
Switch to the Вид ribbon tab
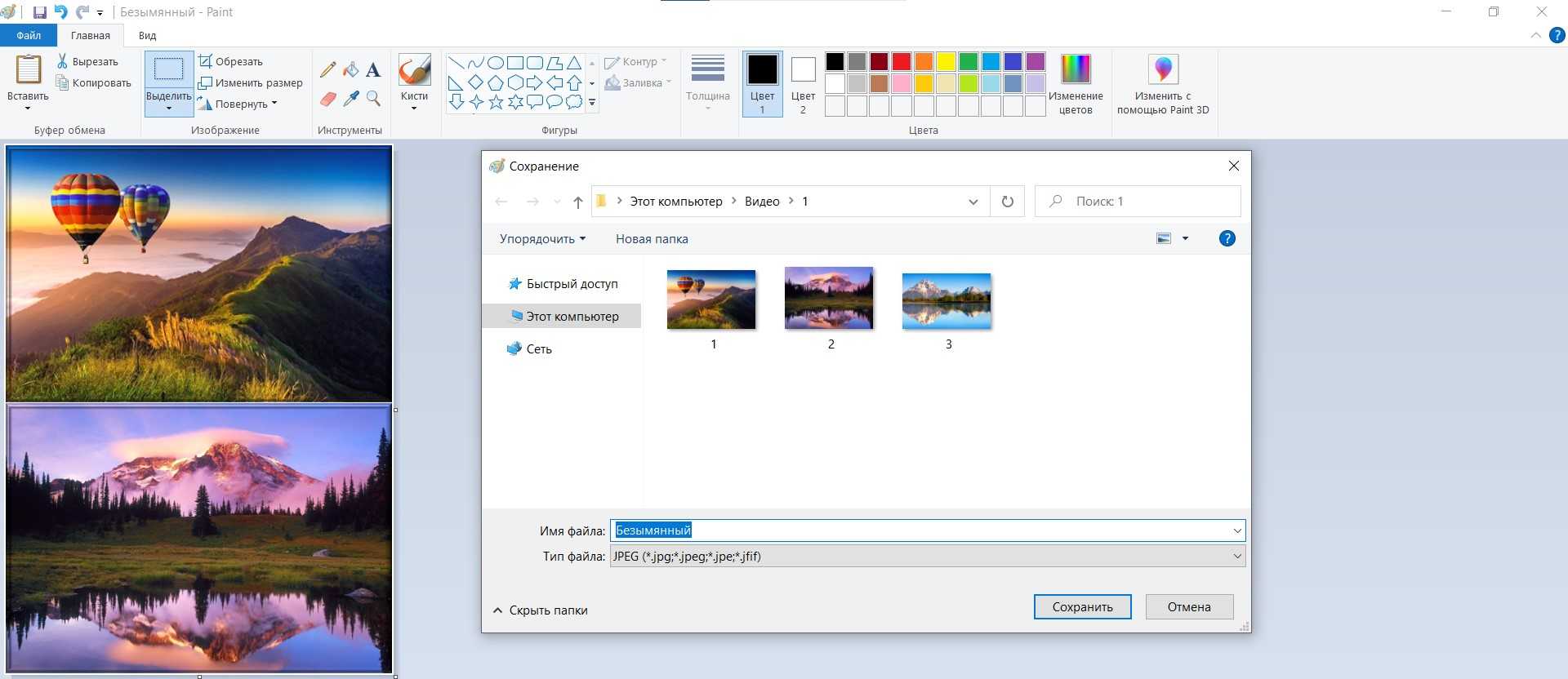pyautogui.click(x=147, y=35)
